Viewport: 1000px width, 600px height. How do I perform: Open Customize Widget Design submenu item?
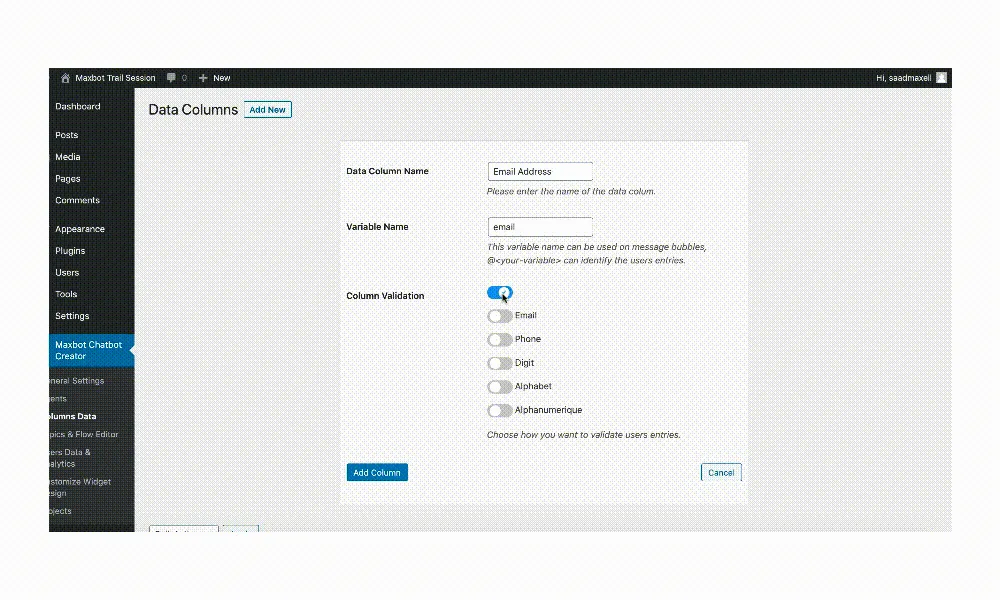coord(80,487)
